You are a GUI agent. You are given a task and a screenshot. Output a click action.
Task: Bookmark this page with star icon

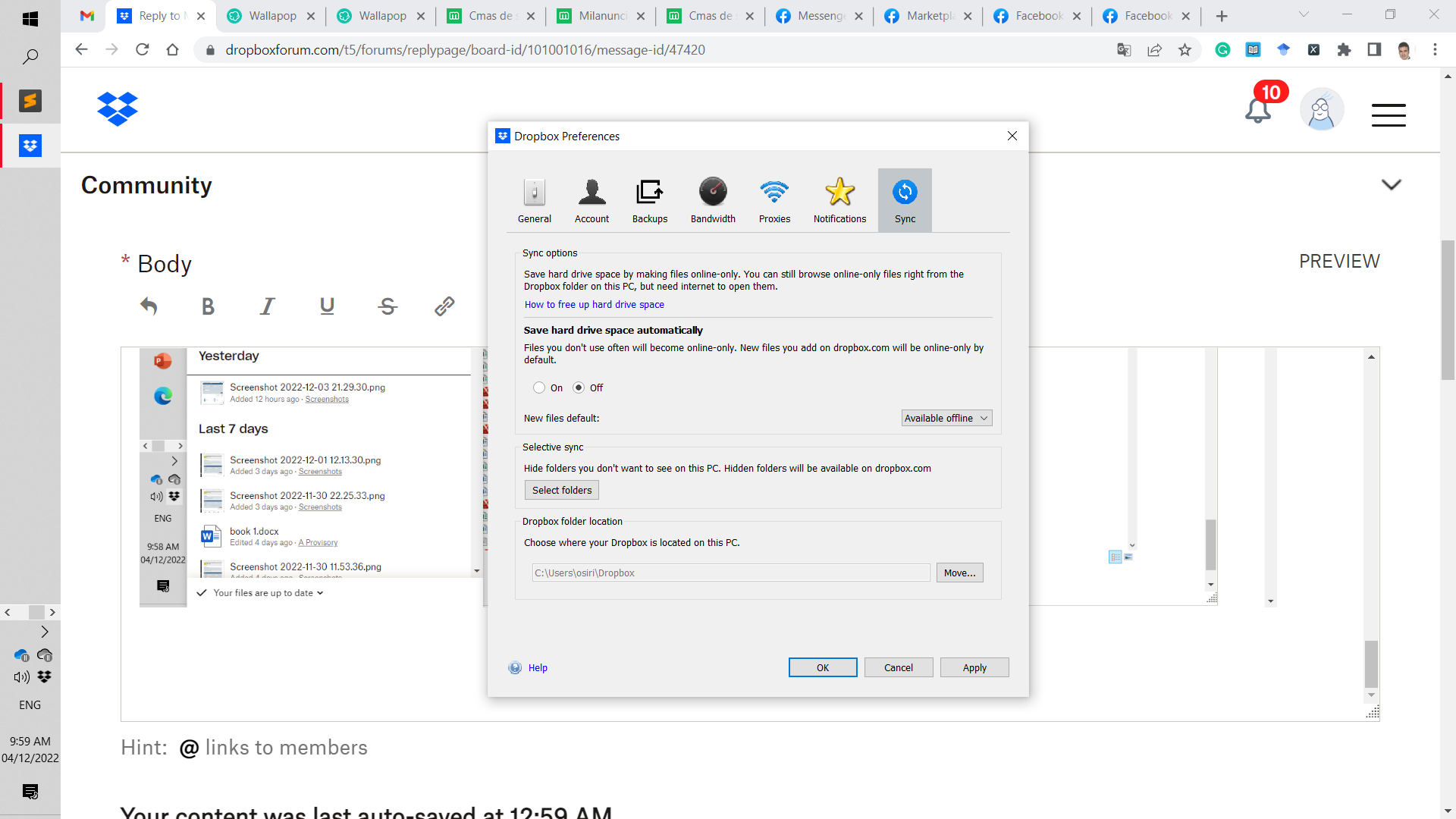(x=1185, y=49)
